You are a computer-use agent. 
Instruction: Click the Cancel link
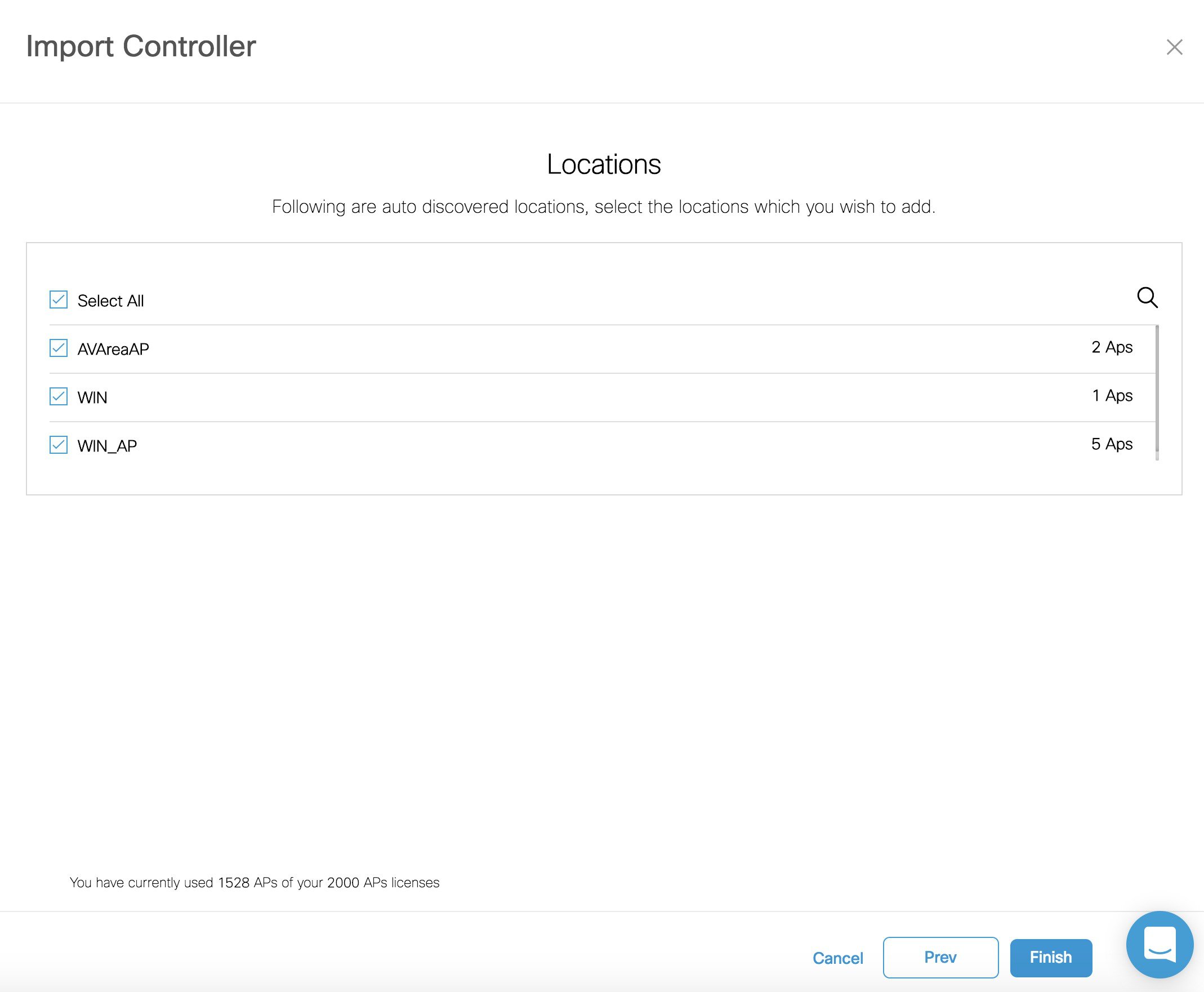pyautogui.click(x=837, y=958)
